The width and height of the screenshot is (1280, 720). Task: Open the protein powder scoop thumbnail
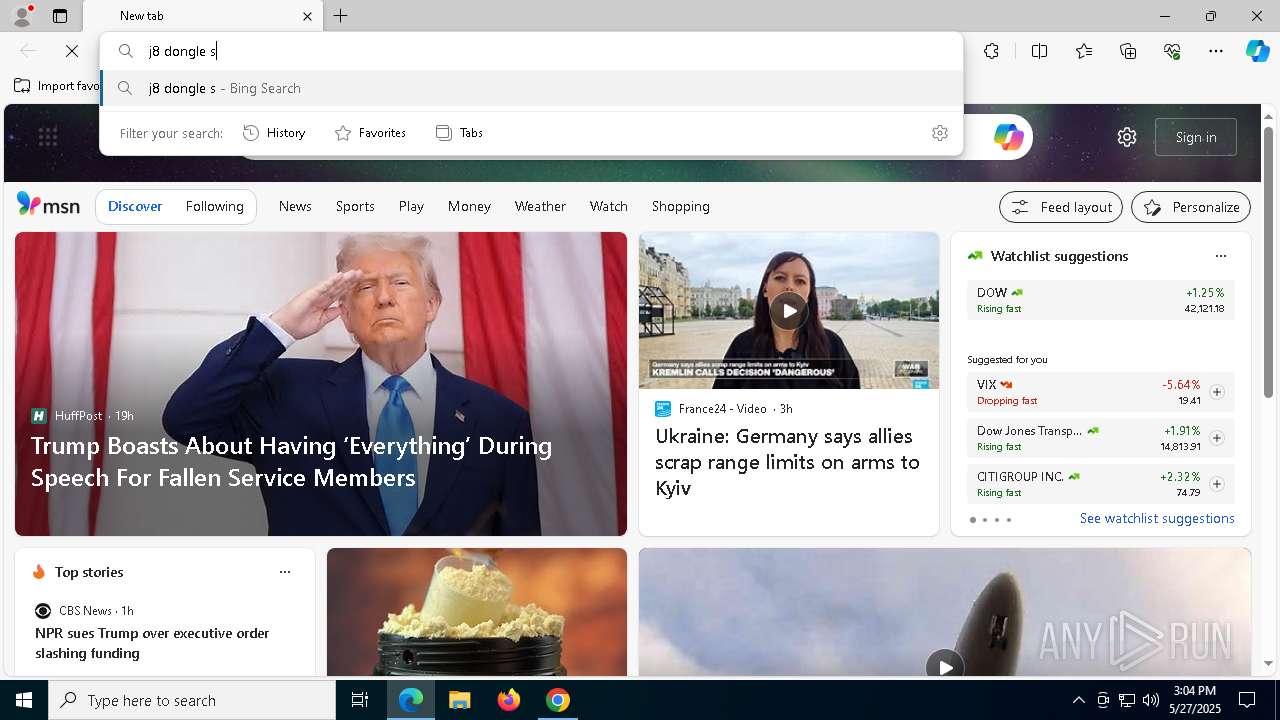(x=477, y=612)
